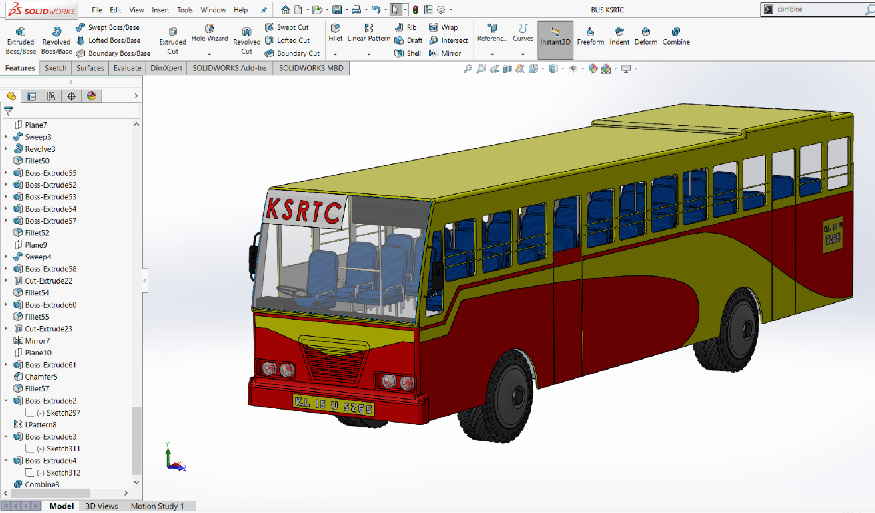
Task: Open the PropertyManager tab in left panel
Action: tap(31, 96)
